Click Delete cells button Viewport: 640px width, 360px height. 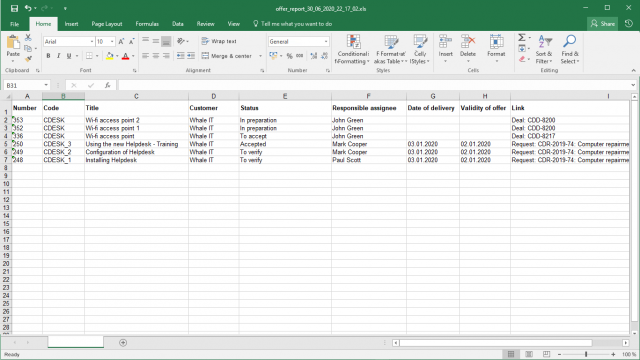pyautogui.click(x=468, y=49)
